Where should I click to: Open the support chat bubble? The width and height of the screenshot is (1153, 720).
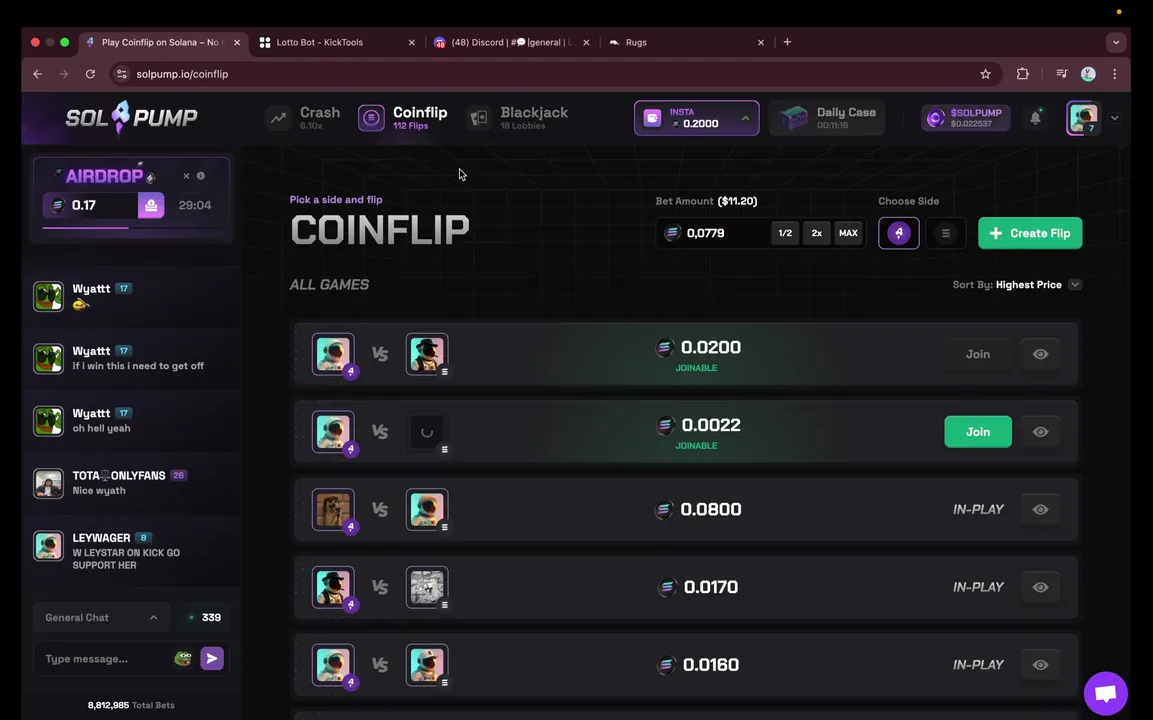[1105, 693]
